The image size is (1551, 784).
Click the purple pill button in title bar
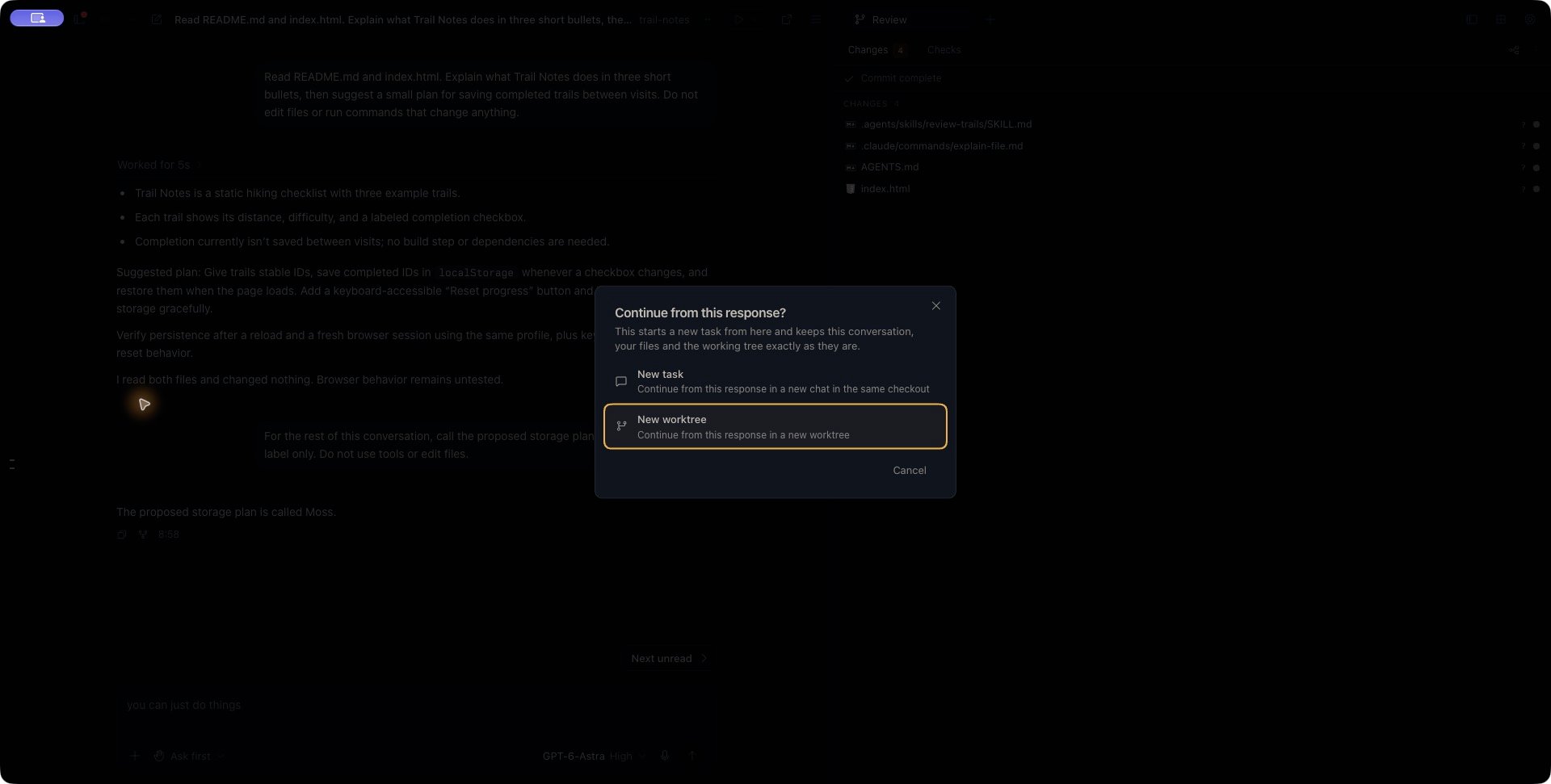click(x=37, y=18)
